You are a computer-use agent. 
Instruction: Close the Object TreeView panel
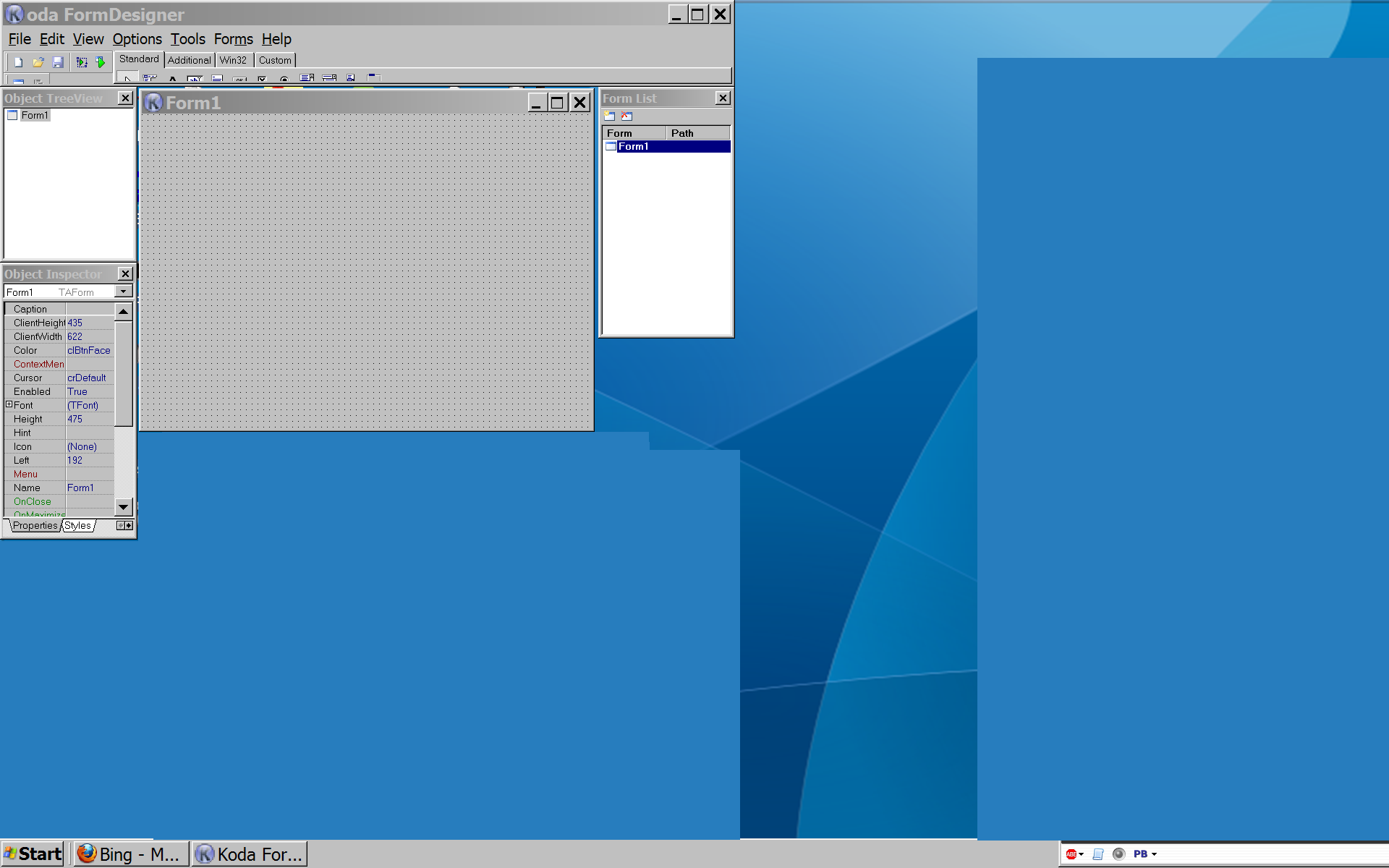[x=125, y=98]
